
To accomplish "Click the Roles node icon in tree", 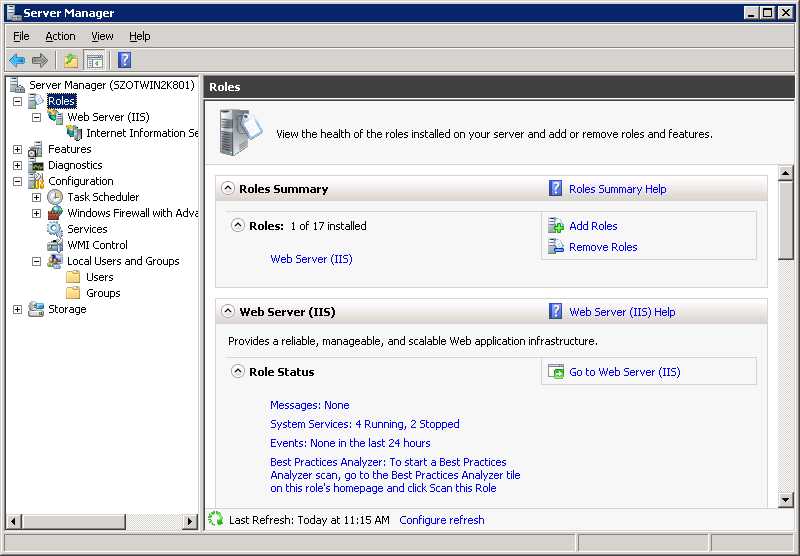I will point(36,101).
